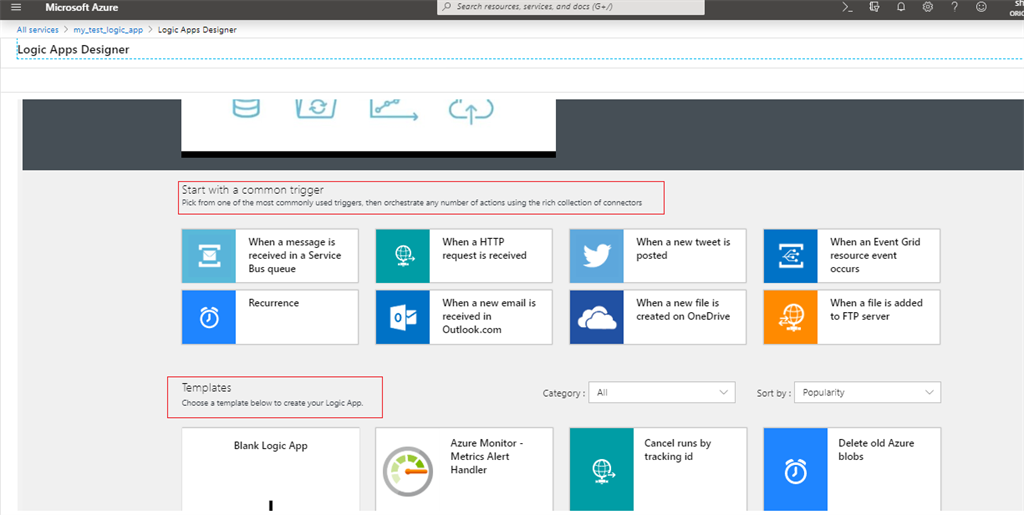Open the Sort by Popularity dropdown
1024x515 pixels.
pos(867,392)
